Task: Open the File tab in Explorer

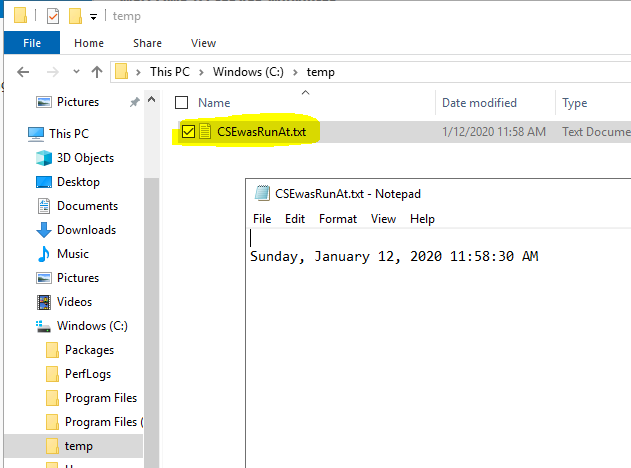Action: click(31, 43)
